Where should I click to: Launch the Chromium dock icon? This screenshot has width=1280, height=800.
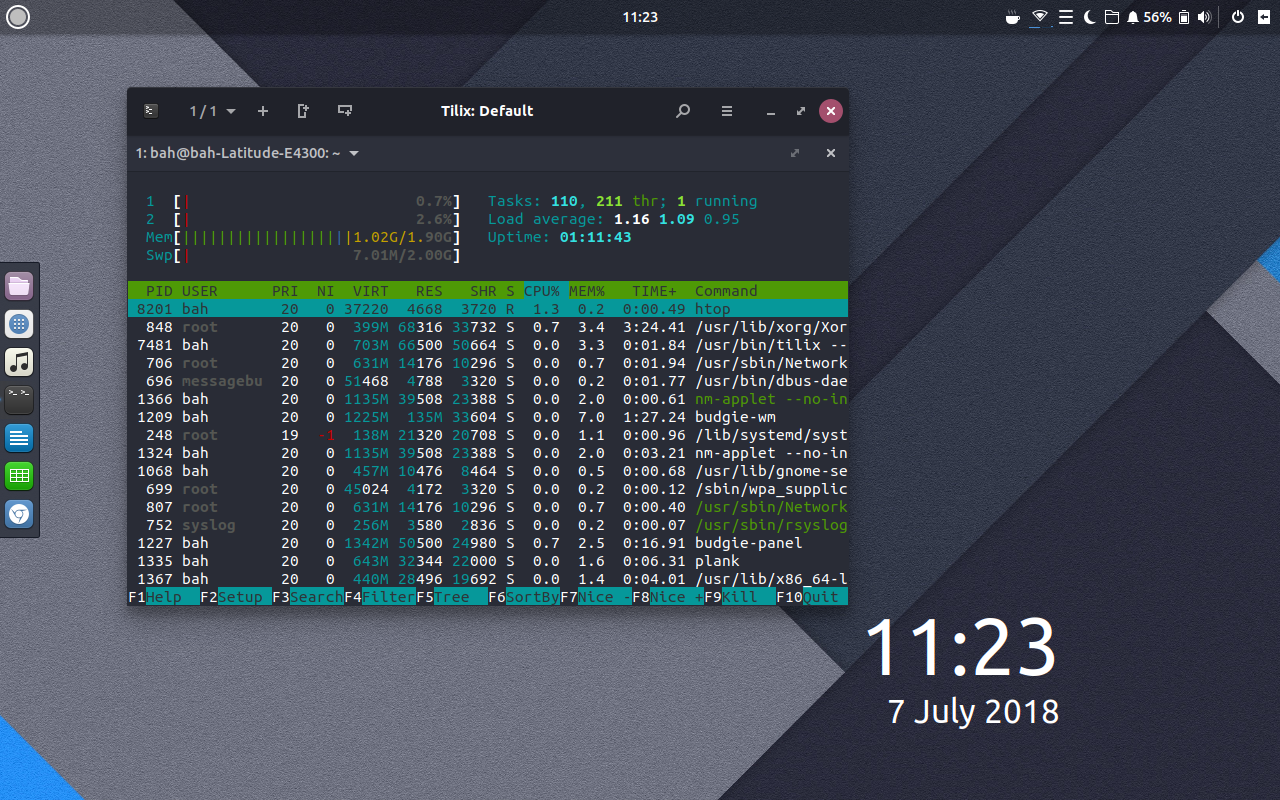19,514
